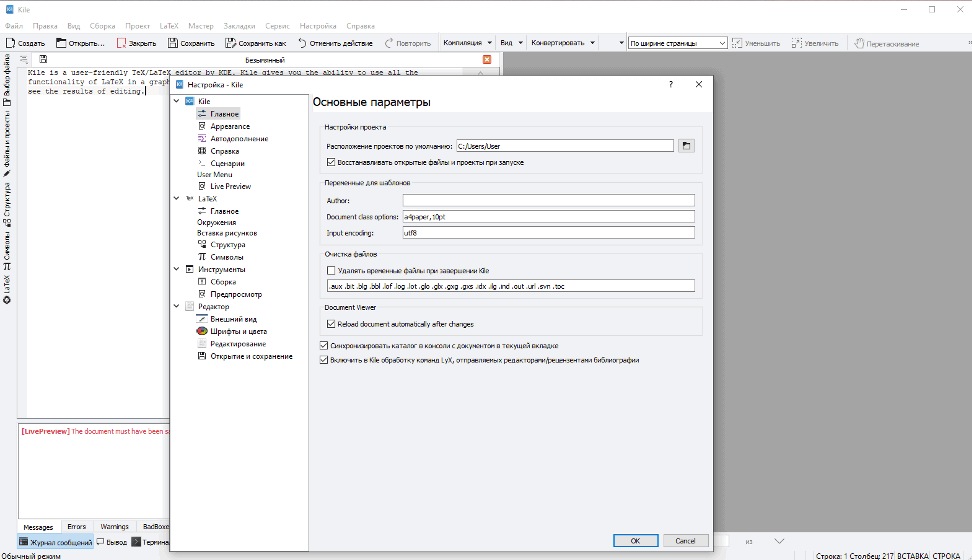Open the Компиляция dropdown arrow
This screenshot has height=560, width=972.
pos(490,43)
